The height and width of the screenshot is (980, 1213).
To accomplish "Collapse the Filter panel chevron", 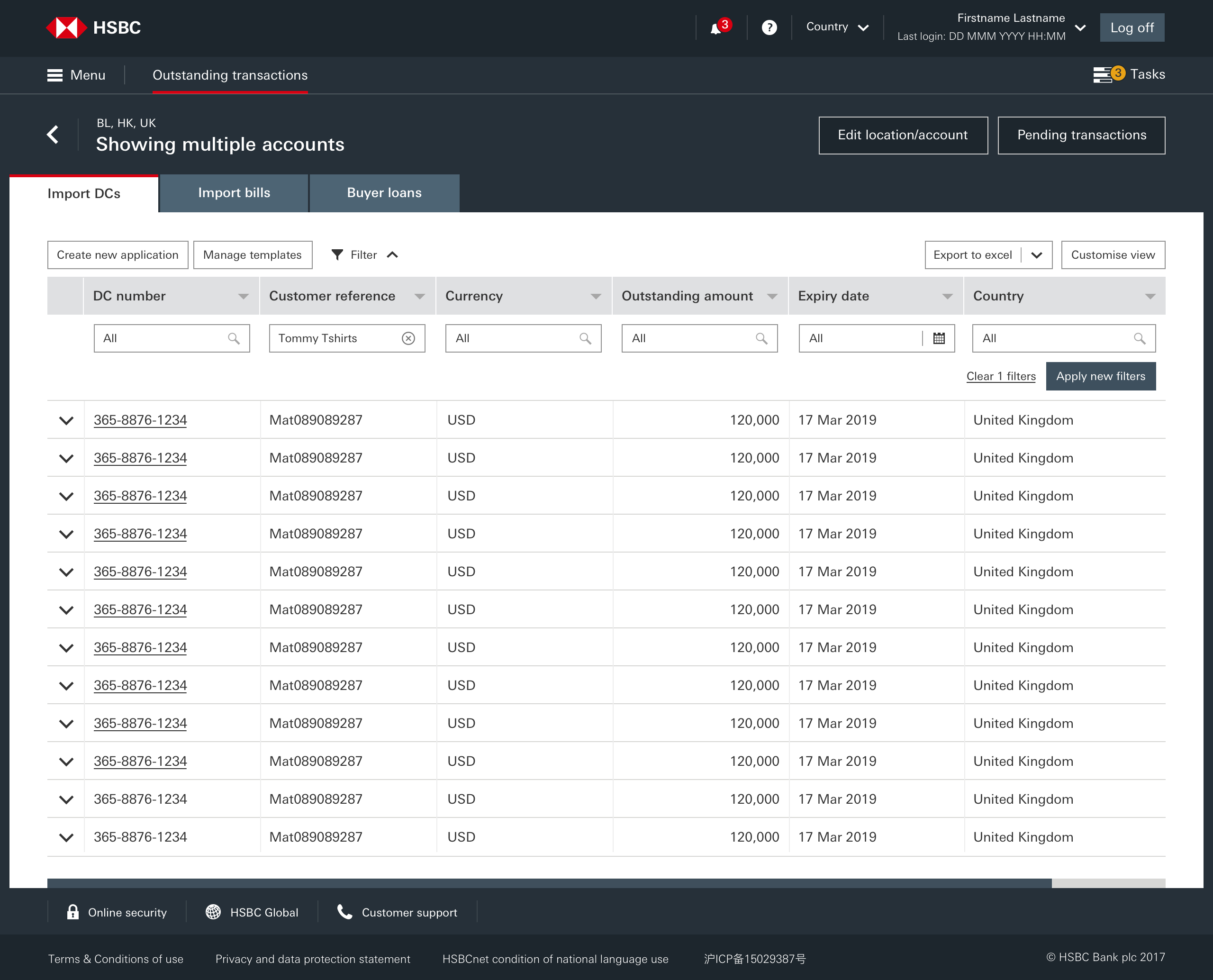I will pos(392,254).
